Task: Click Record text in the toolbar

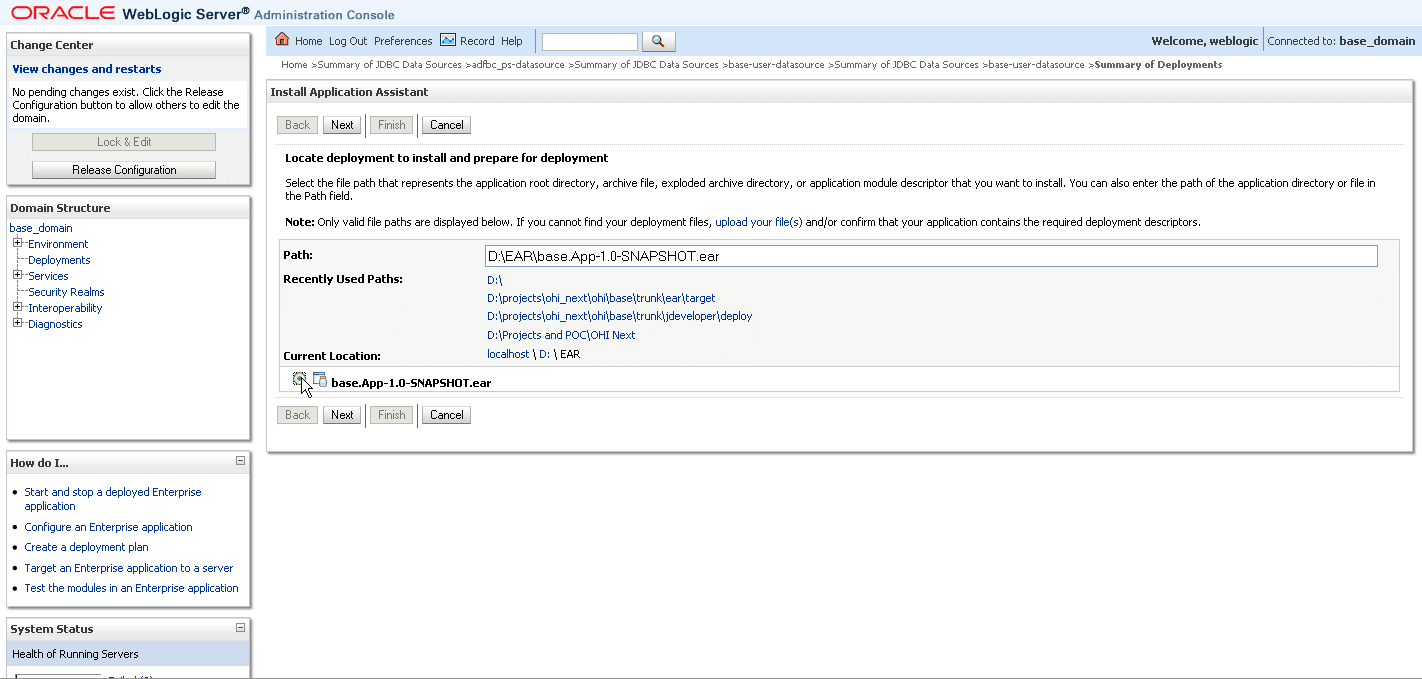Action: [x=477, y=41]
